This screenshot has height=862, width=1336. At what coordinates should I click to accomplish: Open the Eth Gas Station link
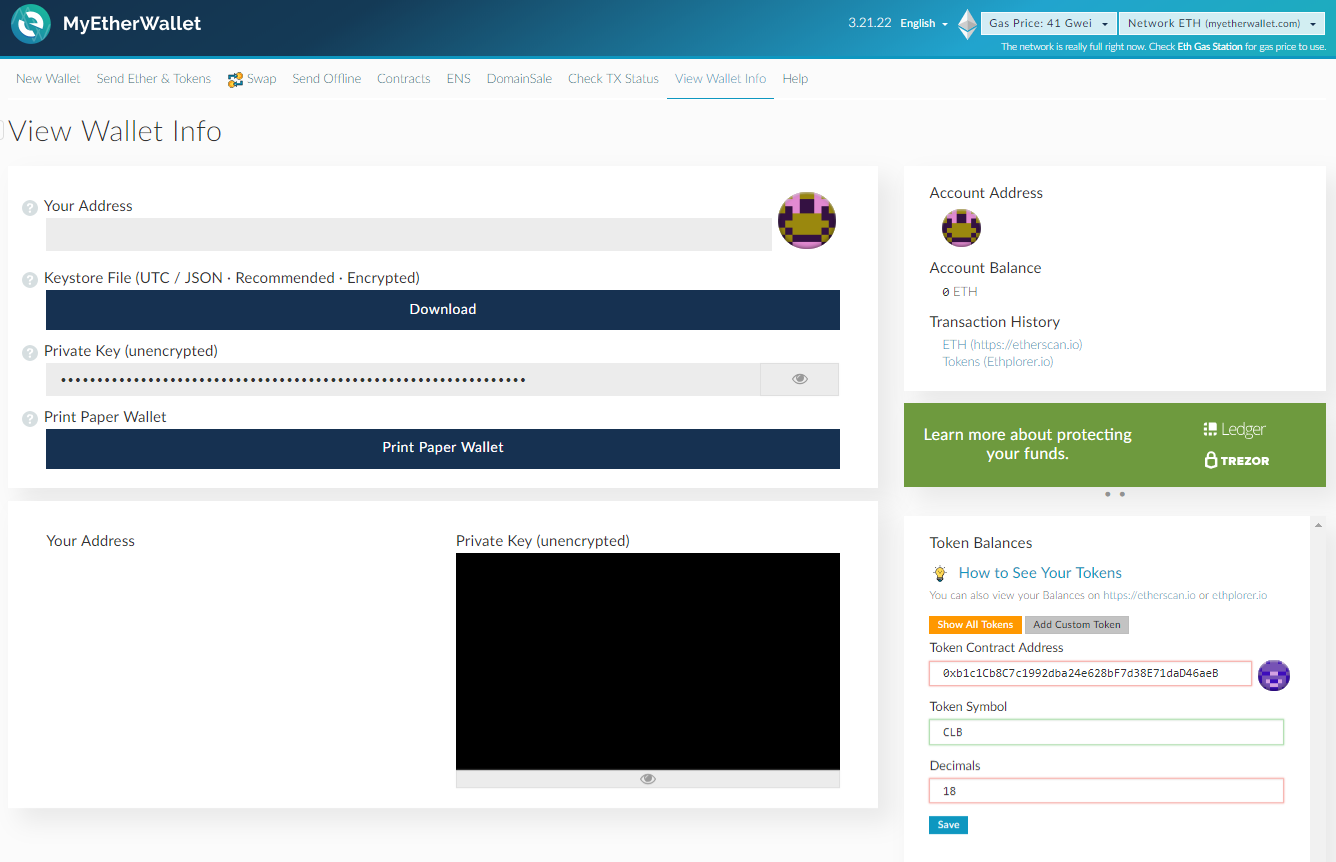[x=1210, y=47]
